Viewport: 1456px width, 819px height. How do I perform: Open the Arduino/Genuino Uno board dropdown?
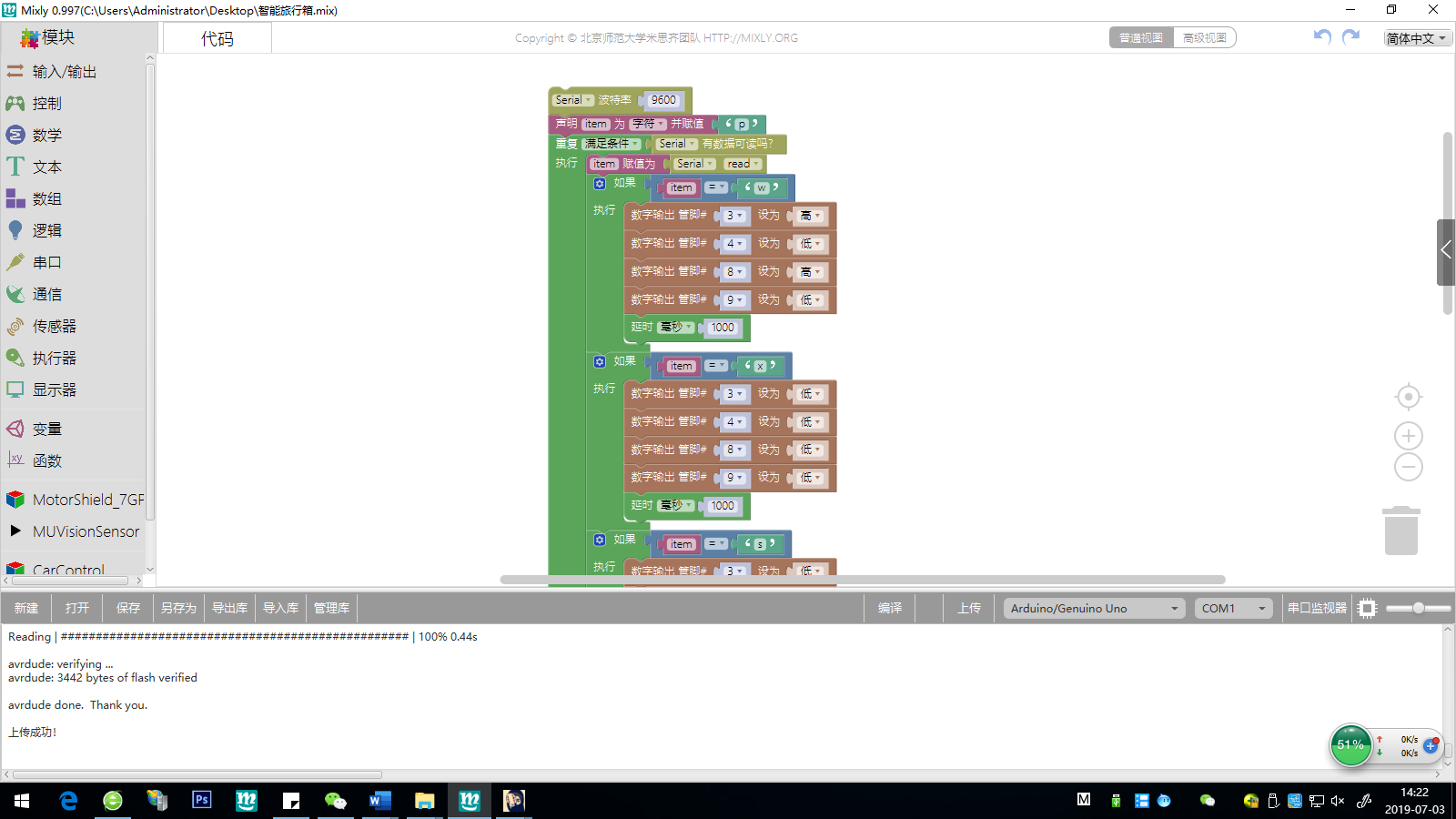coord(1094,608)
